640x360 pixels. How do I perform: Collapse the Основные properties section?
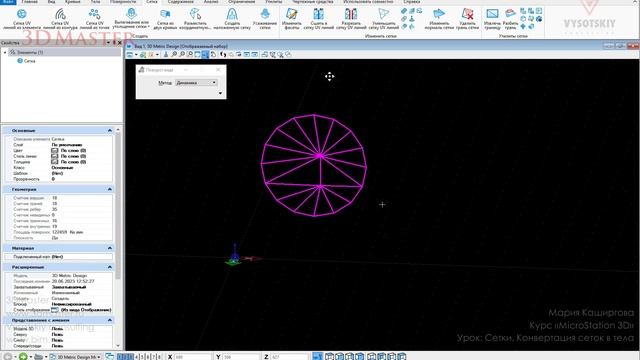point(109,131)
